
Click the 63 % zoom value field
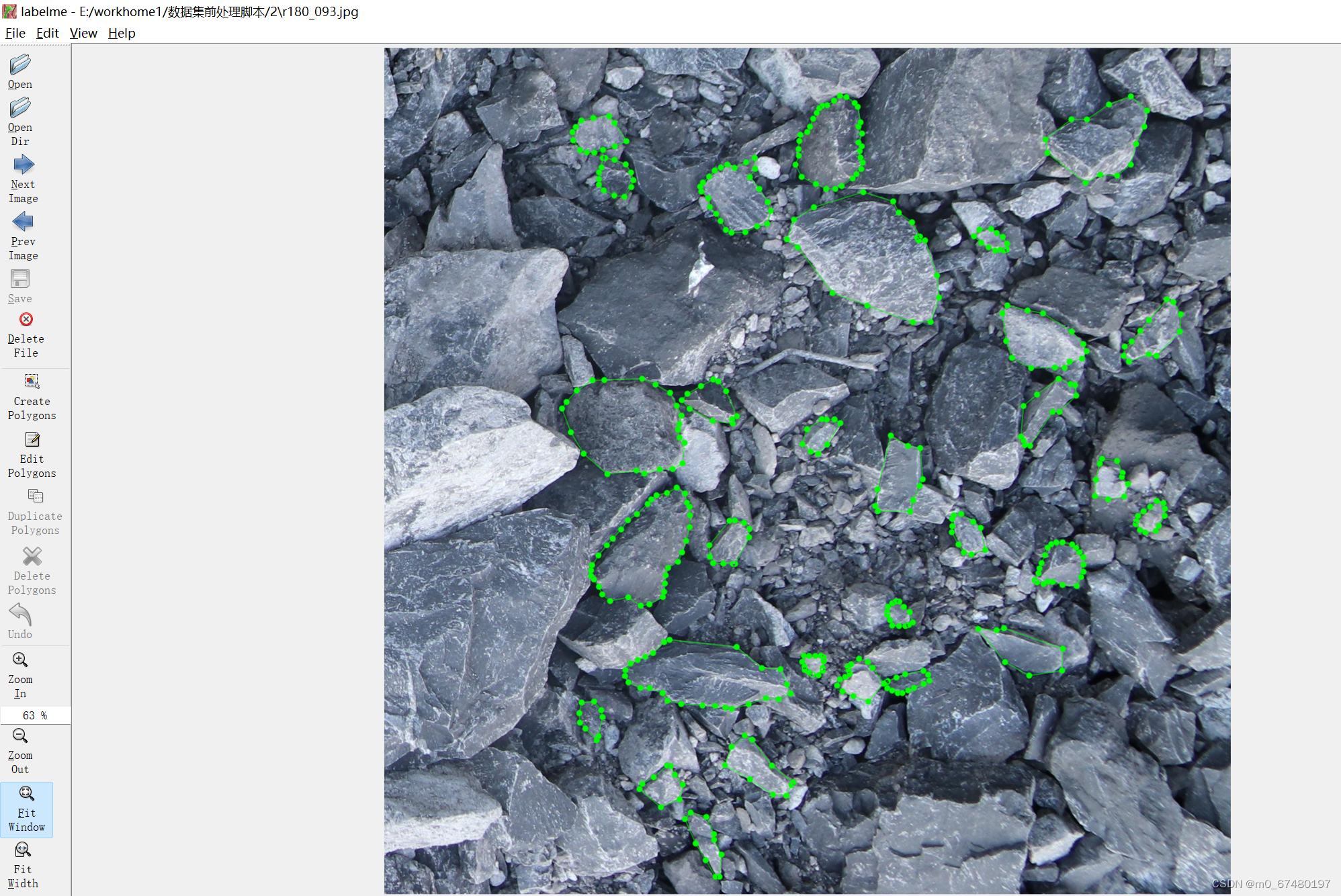[x=35, y=715]
